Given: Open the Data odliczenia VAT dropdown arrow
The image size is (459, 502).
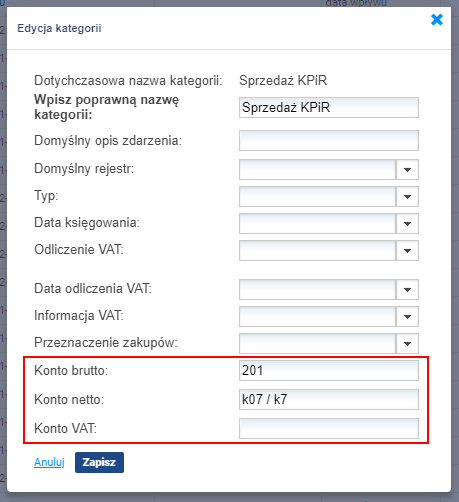Looking at the screenshot, I should click(407, 290).
